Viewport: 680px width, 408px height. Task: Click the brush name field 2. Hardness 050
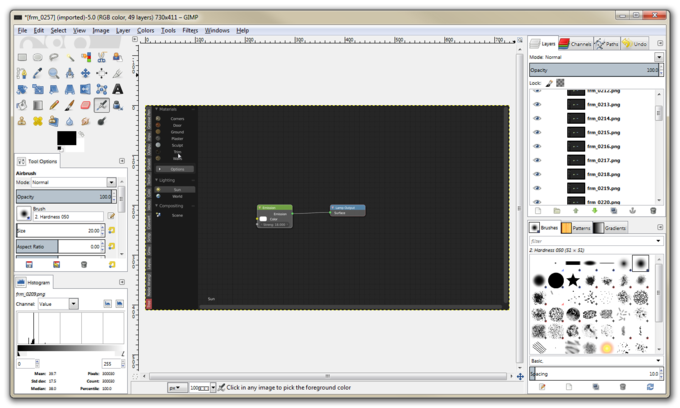pos(68,217)
